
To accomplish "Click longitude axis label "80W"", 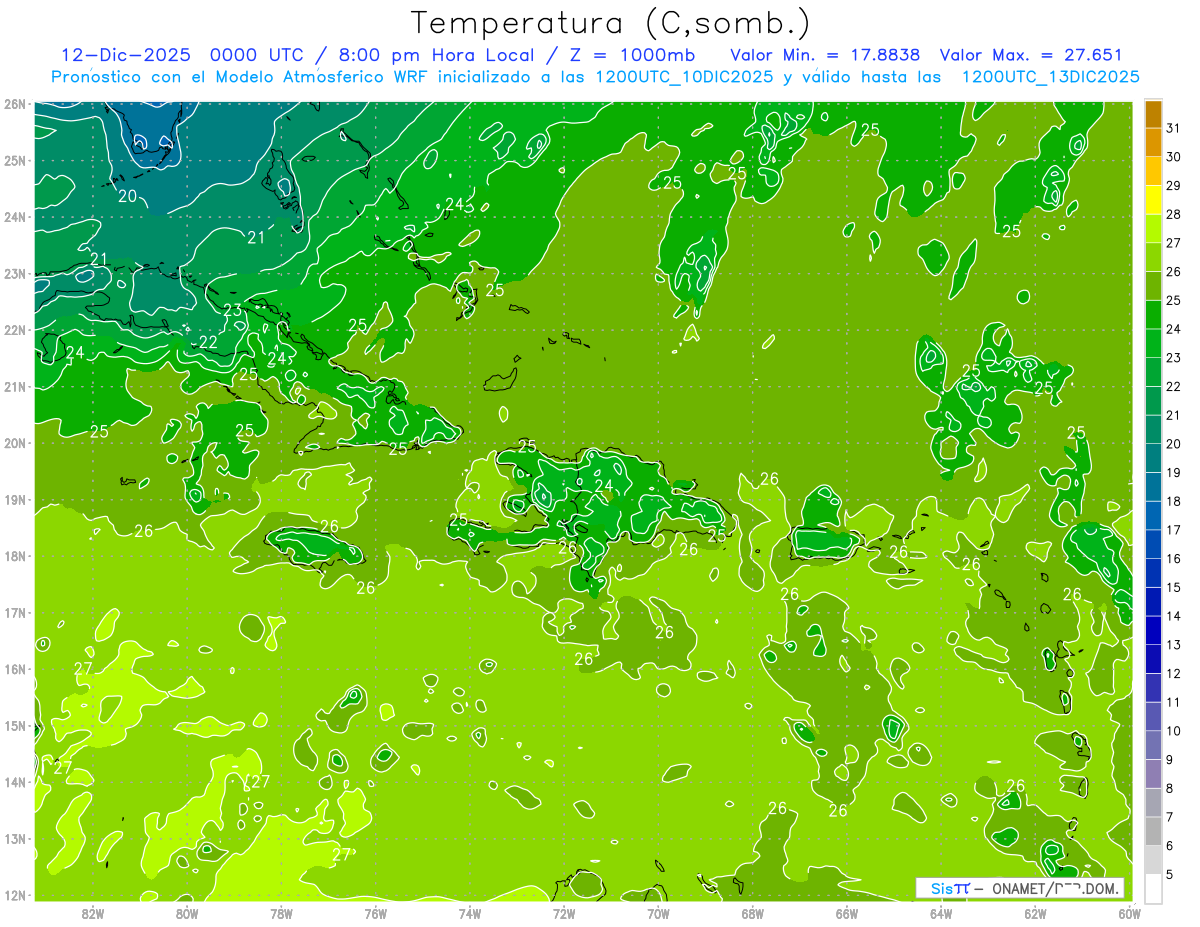I will pyautogui.click(x=187, y=913).
